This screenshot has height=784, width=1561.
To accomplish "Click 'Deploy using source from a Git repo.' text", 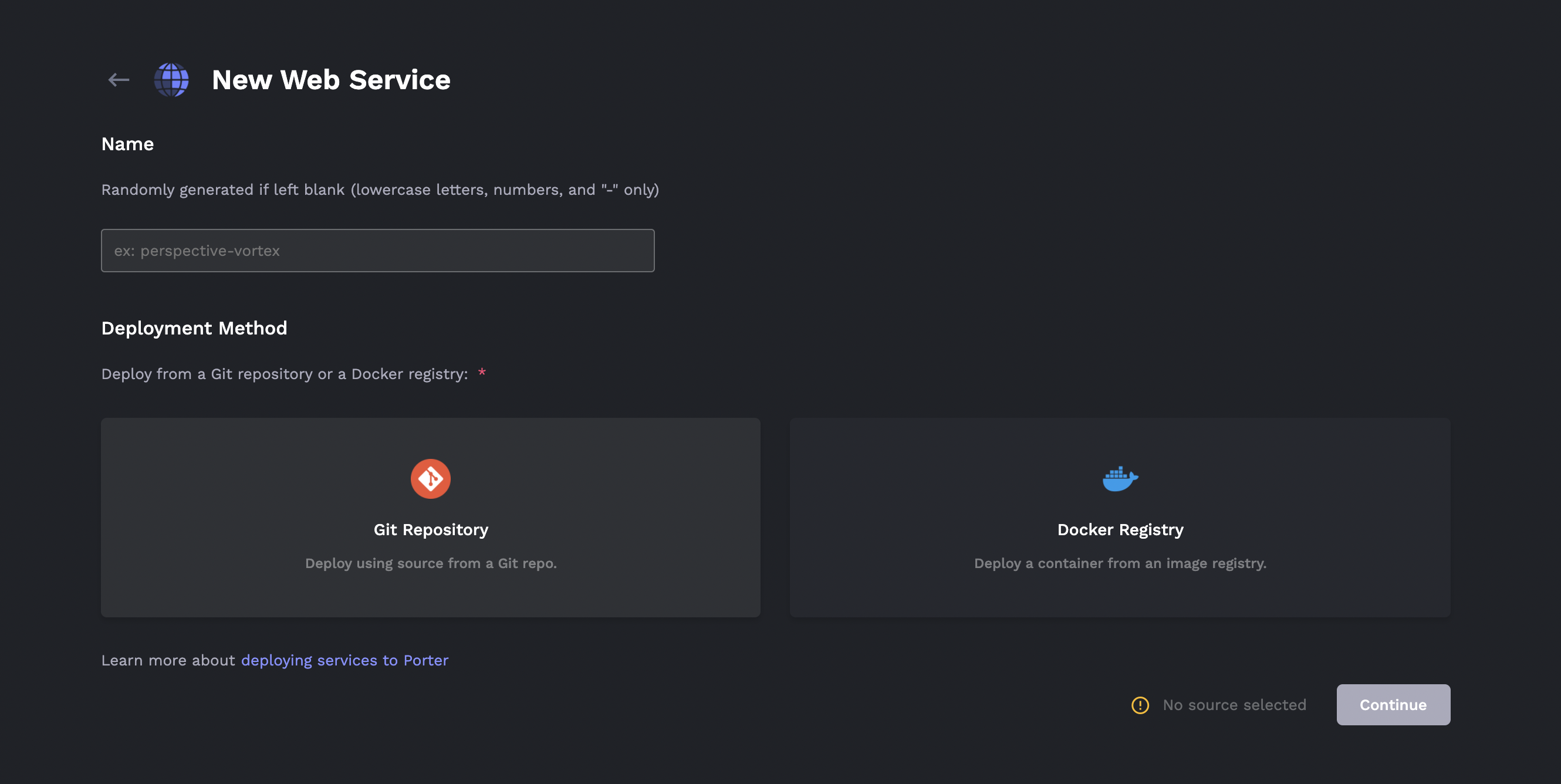I will [430, 563].
